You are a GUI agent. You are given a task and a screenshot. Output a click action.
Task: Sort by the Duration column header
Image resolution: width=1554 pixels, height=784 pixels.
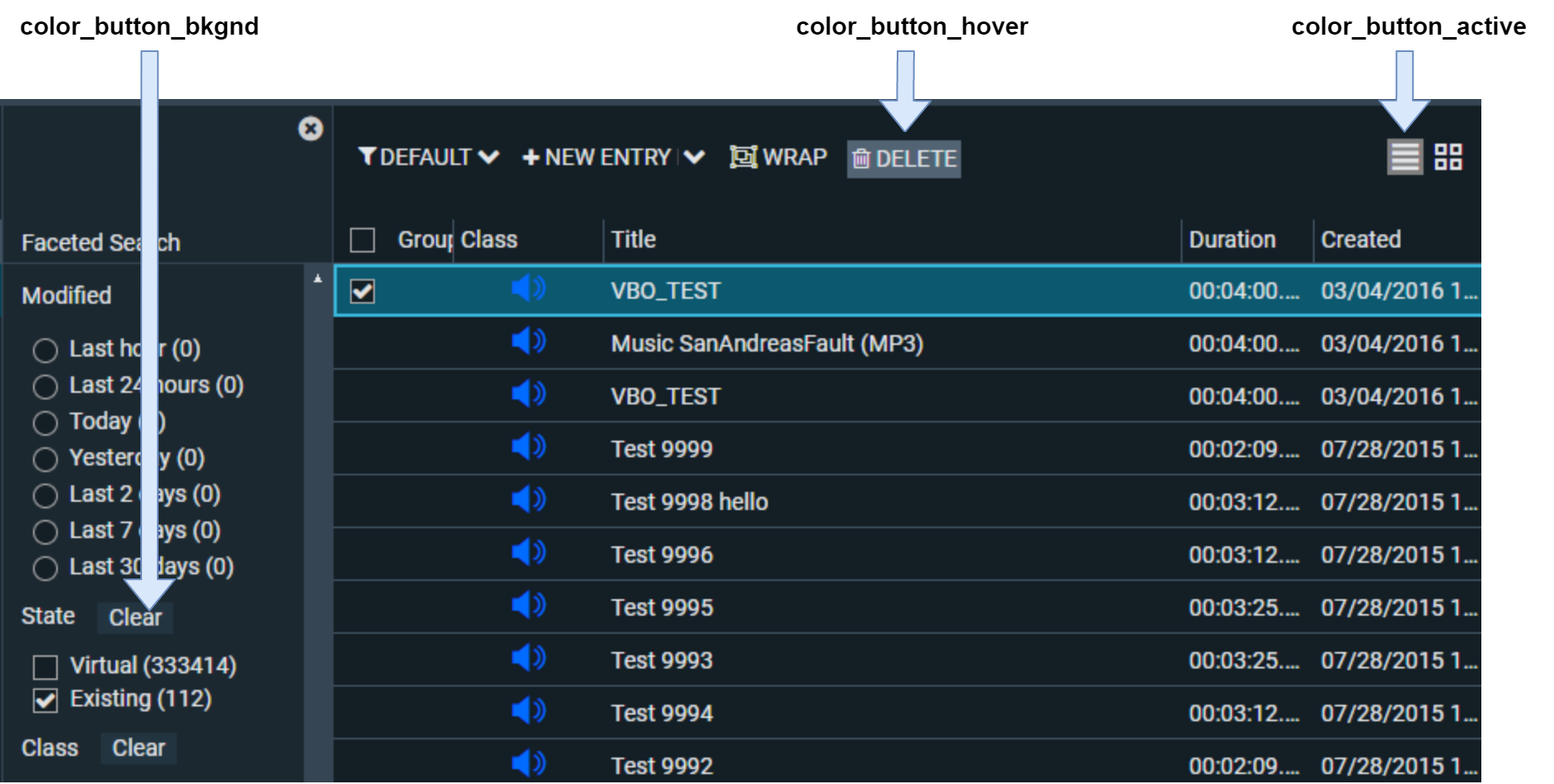point(1231,240)
